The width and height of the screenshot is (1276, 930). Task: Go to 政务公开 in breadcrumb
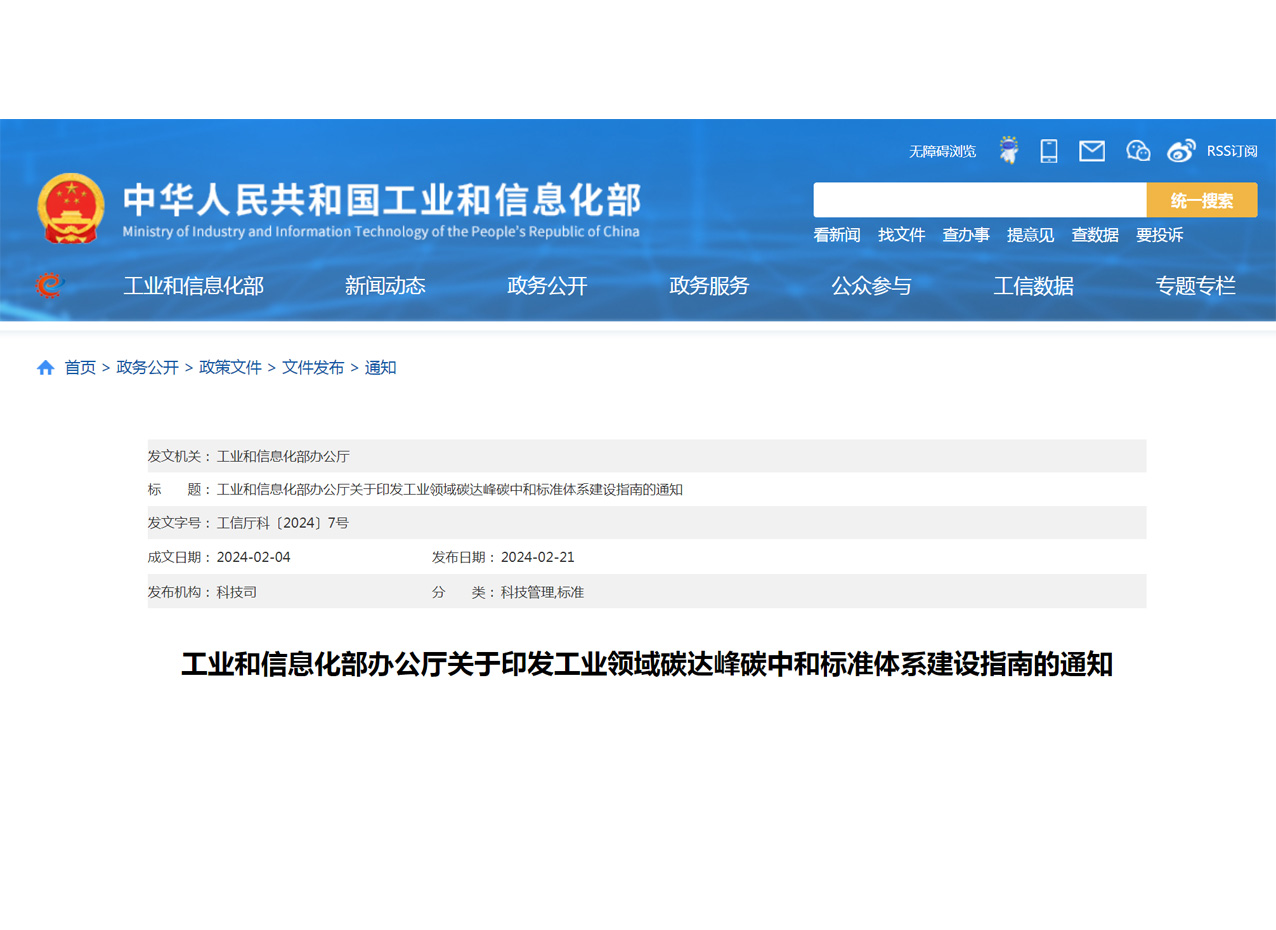pos(148,368)
